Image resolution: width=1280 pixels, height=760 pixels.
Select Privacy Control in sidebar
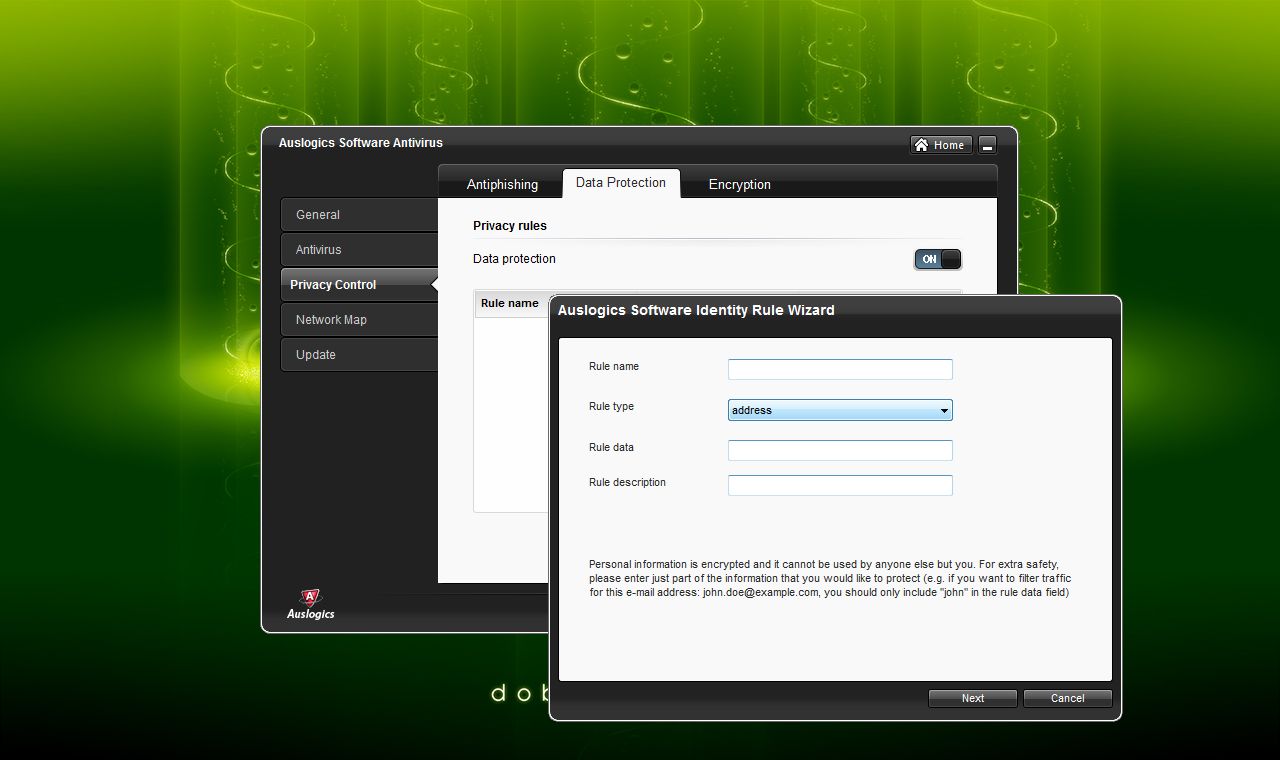pyautogui.click(x=360, y=285)
